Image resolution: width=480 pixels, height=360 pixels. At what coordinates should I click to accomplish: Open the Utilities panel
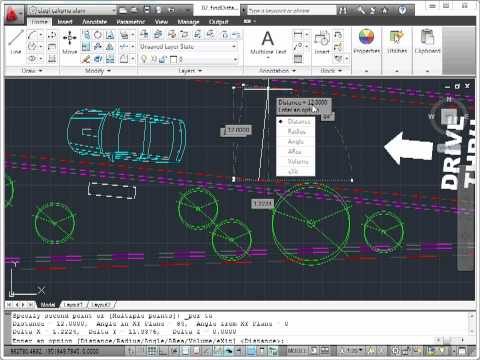pos(397,41)
